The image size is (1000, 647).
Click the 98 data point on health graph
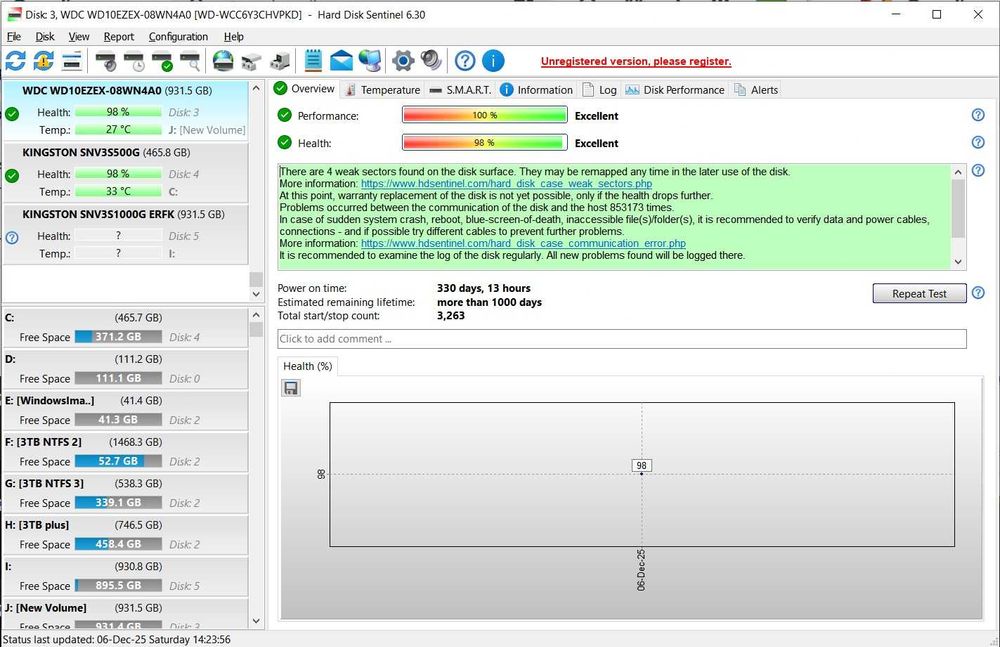(642, 473)
